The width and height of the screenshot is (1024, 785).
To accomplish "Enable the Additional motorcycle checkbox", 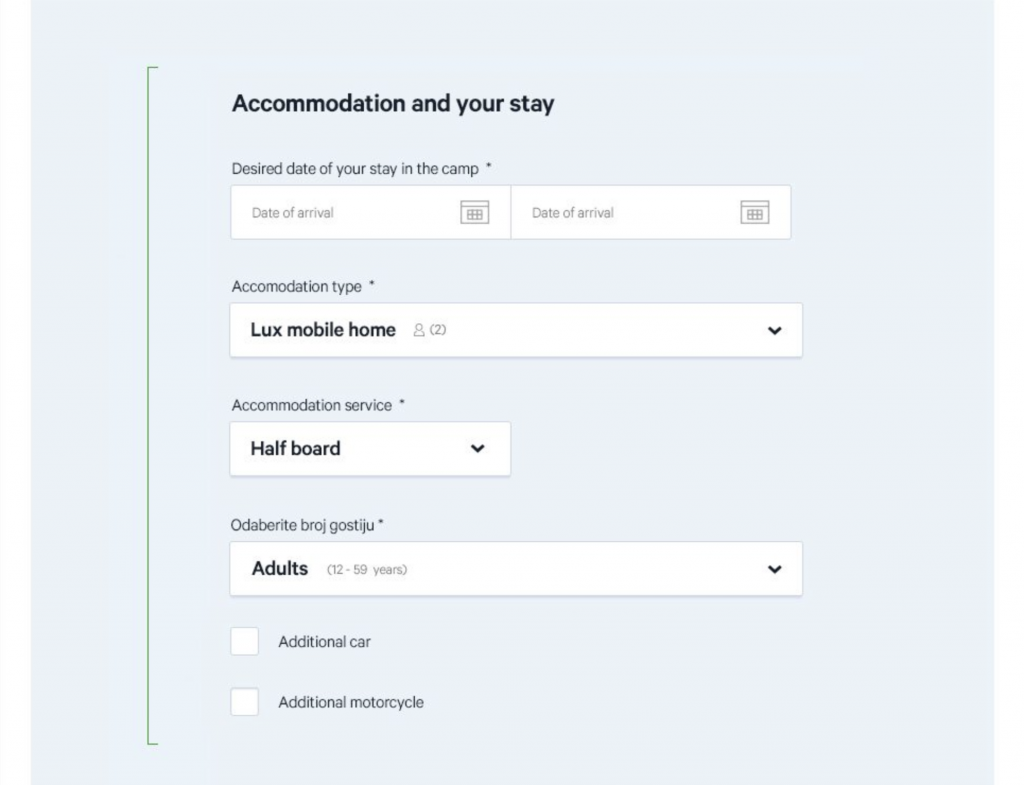I will [245, 702].
